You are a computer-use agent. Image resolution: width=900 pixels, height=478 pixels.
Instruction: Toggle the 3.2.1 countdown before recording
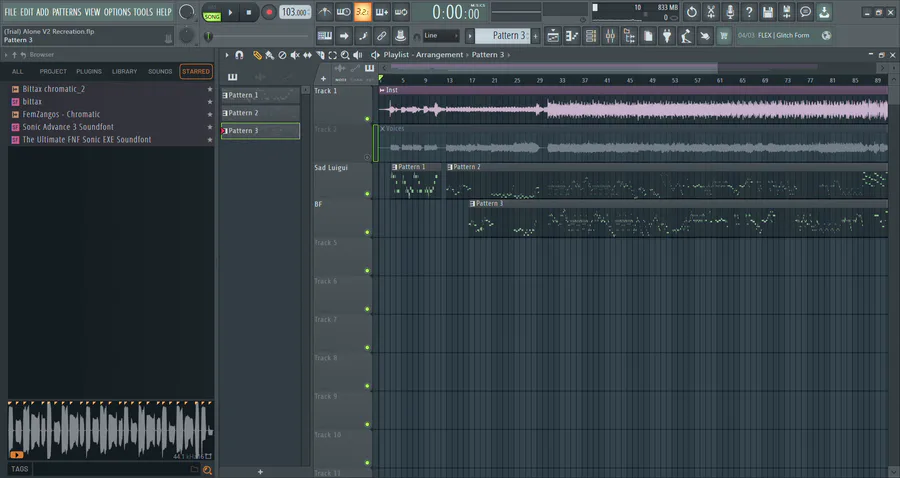coord(362,12)
